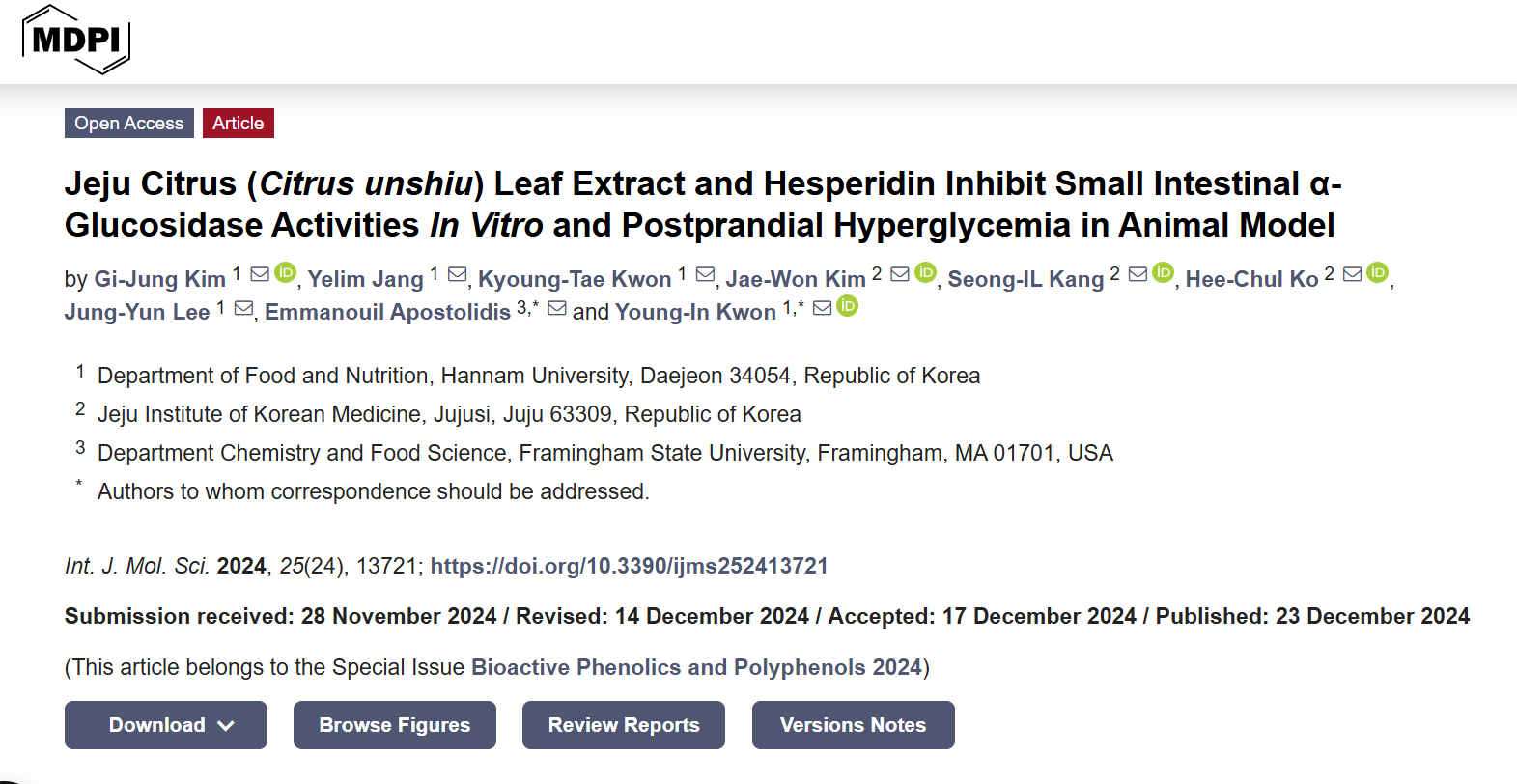This screenshot has height=784, width=1517.
Task: Open Hee-Chul Ko's ORCID icon
Action: click(1377, 273)
